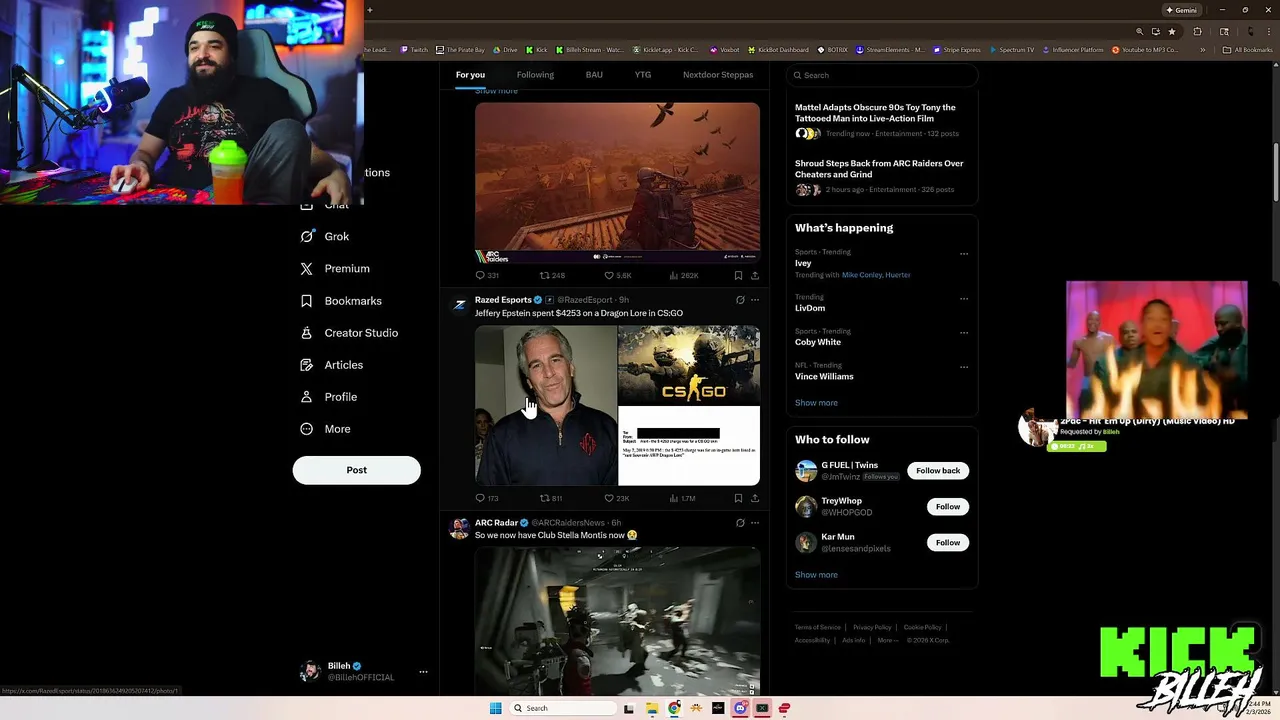Like the ARC Raiders video post
The height and width of the screenshot is (720, 1280).
(618, 275)
